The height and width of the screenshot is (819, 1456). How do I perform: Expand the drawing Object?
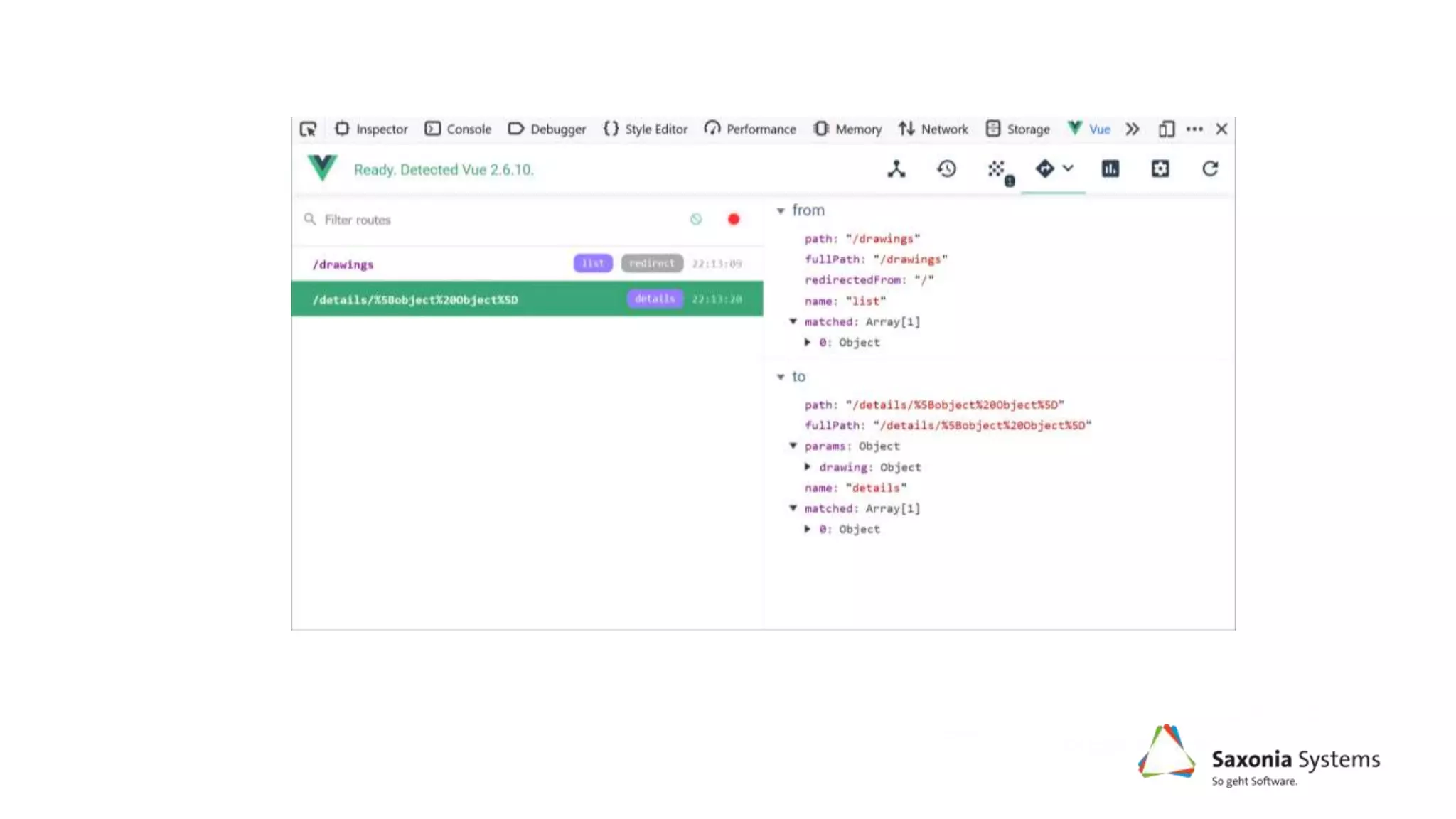click(808, 467)
